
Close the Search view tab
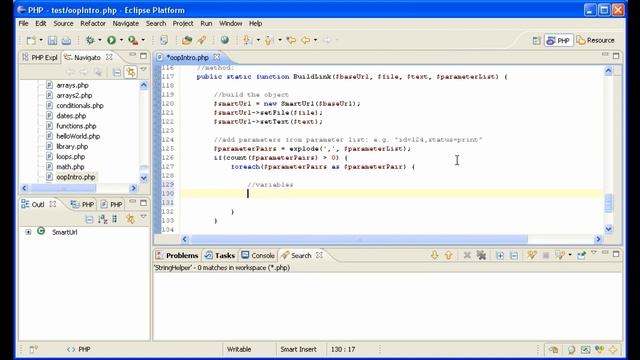320,255
